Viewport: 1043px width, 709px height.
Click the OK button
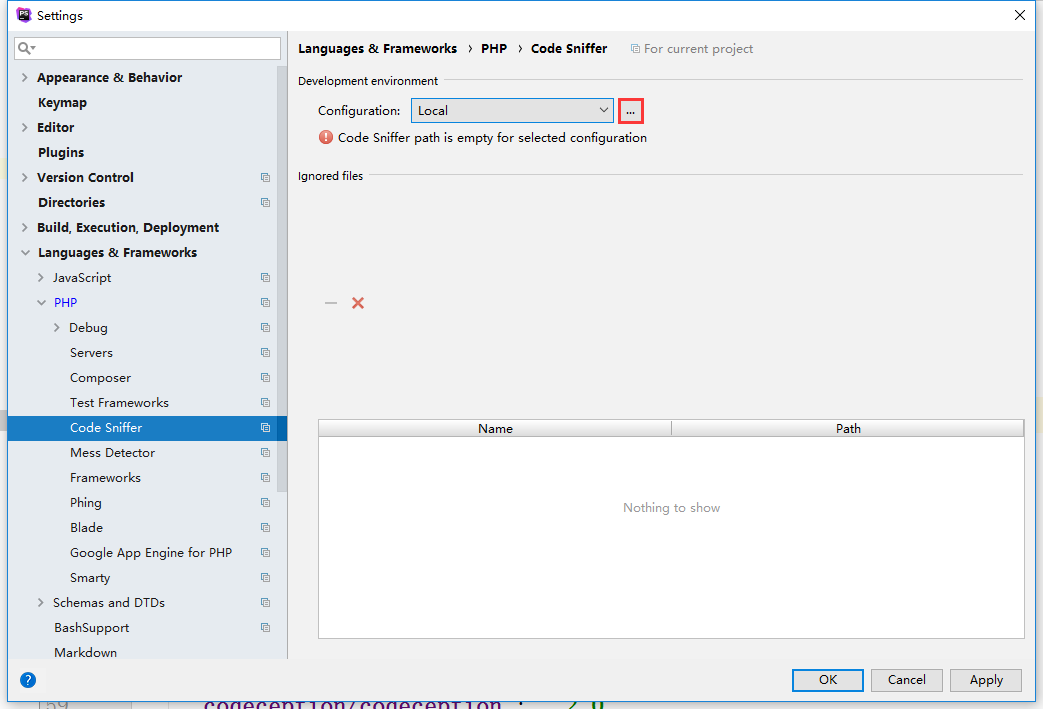(827, 680)
